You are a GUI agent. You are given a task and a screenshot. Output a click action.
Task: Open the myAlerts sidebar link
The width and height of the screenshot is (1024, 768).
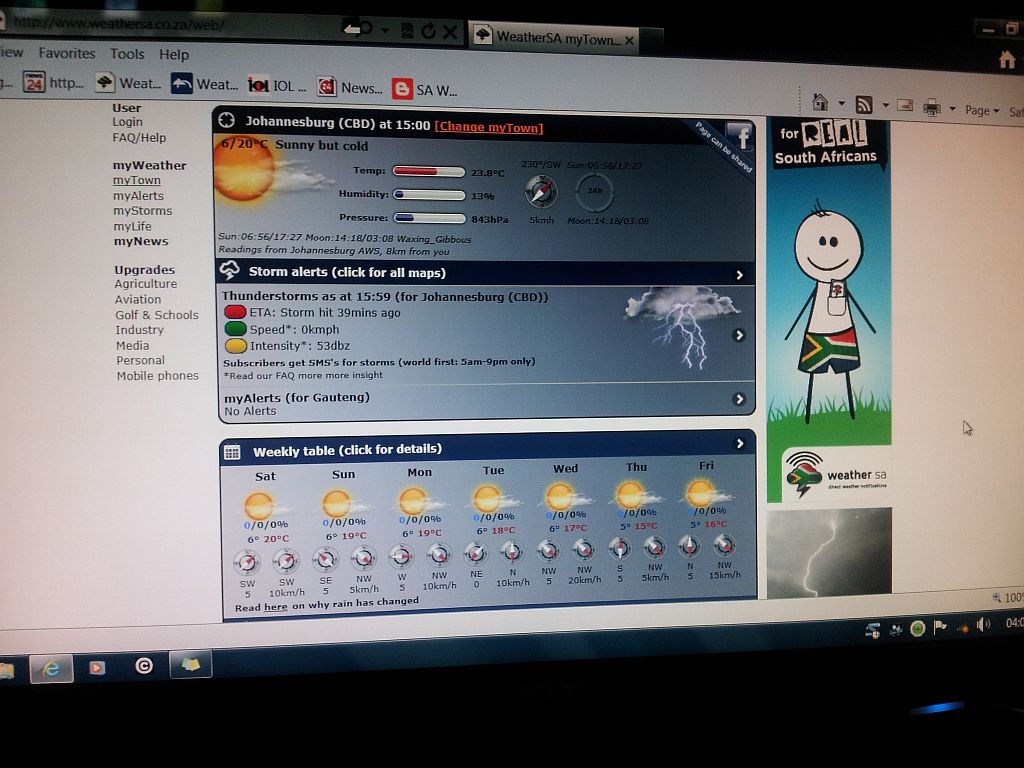(x=138, y=195)
